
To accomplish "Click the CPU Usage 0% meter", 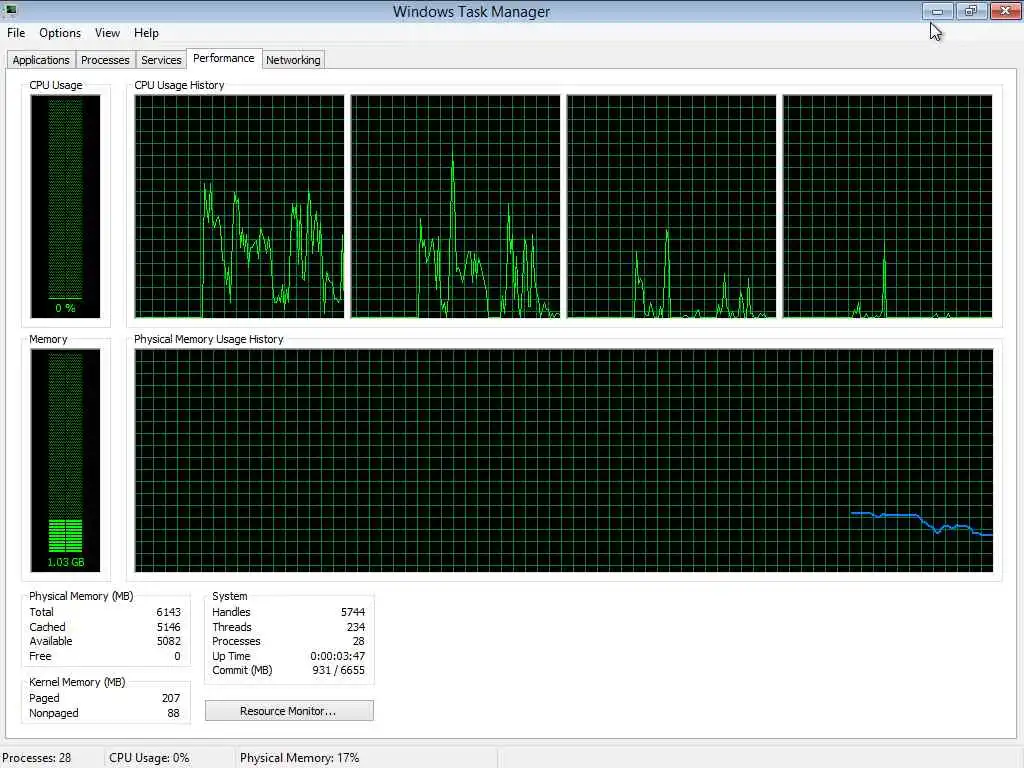I will coord(65,206).
